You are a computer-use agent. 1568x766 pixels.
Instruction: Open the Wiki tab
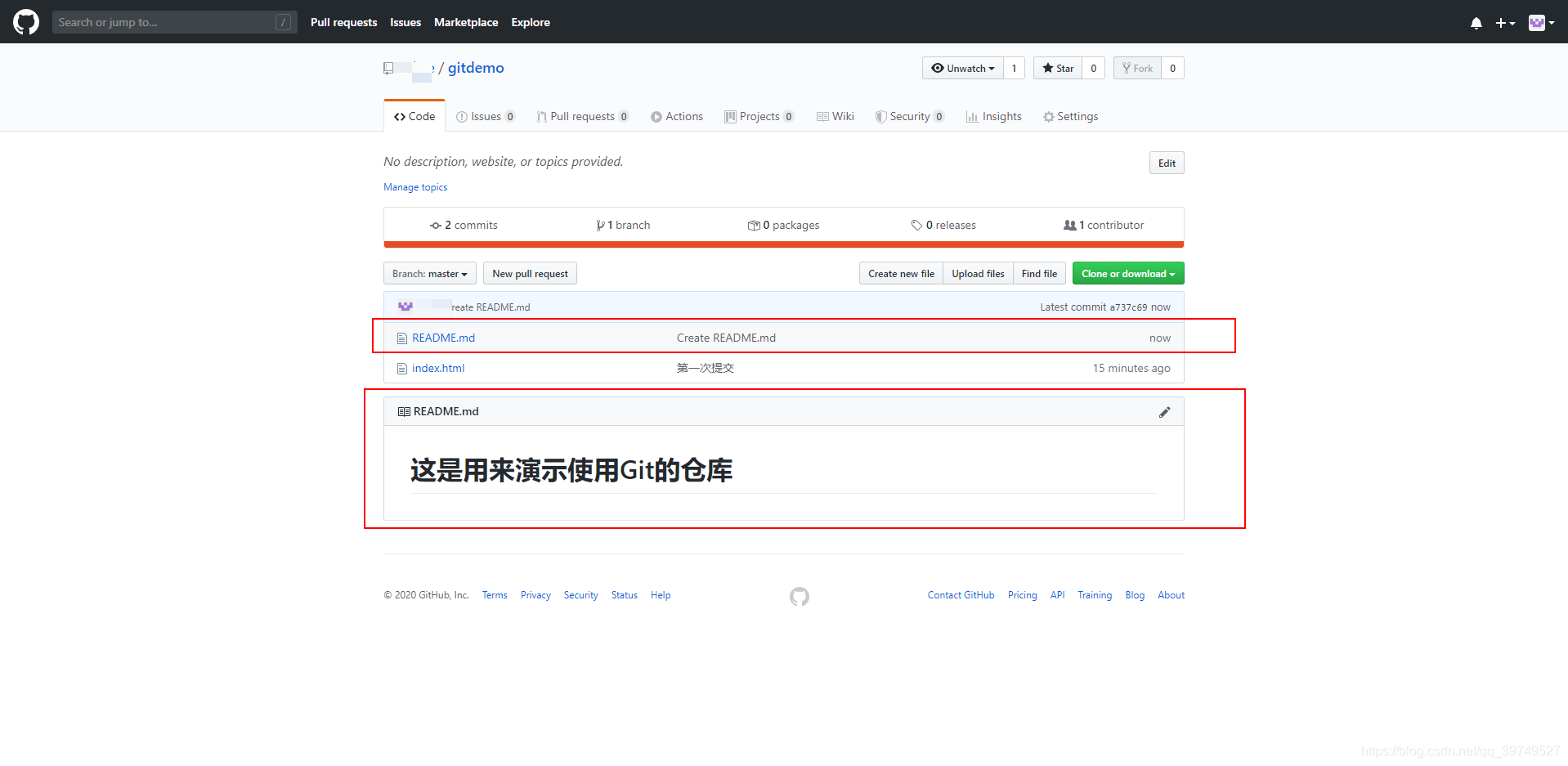[836, 116]
